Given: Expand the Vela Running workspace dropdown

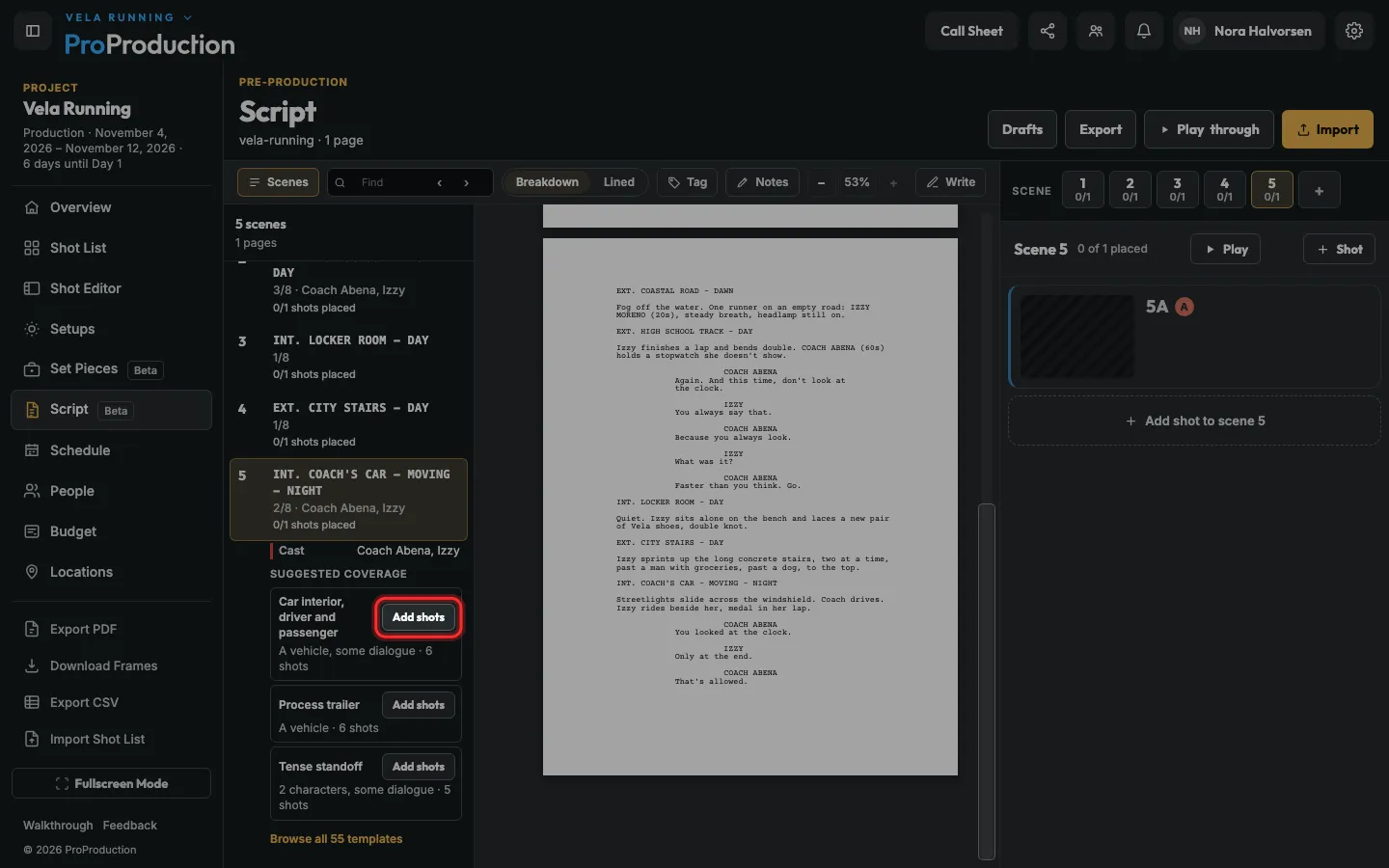Looking at the screenshot, I should tap(128, 17).
